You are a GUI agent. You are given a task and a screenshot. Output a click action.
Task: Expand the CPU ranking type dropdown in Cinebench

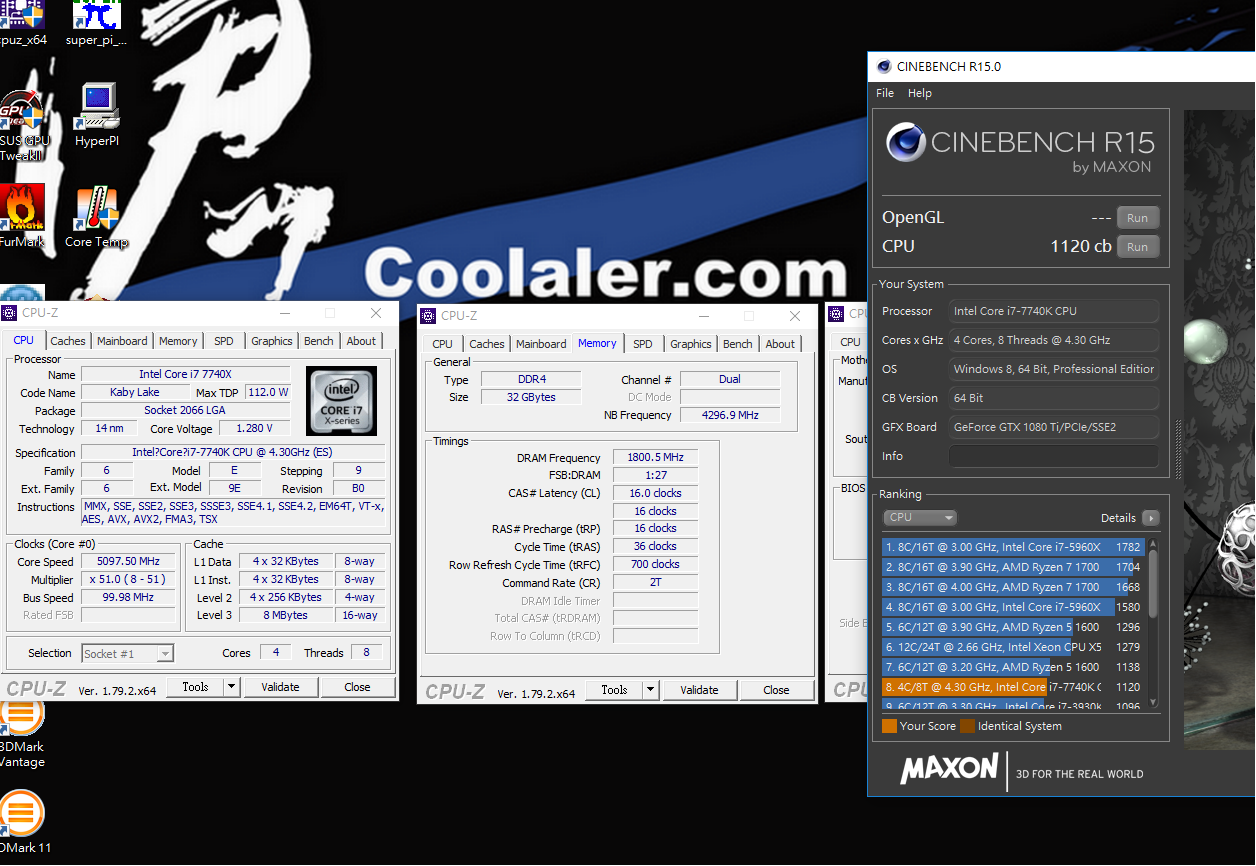click(x=920, y=518)
